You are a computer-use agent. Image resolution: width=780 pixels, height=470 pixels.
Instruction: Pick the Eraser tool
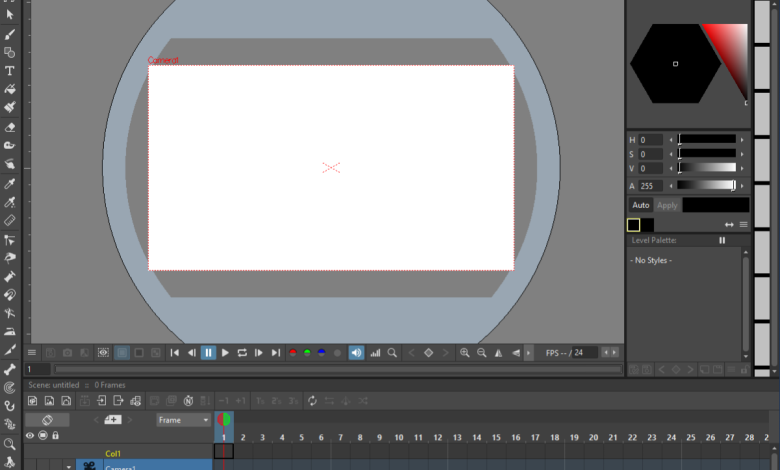point(10,127)
